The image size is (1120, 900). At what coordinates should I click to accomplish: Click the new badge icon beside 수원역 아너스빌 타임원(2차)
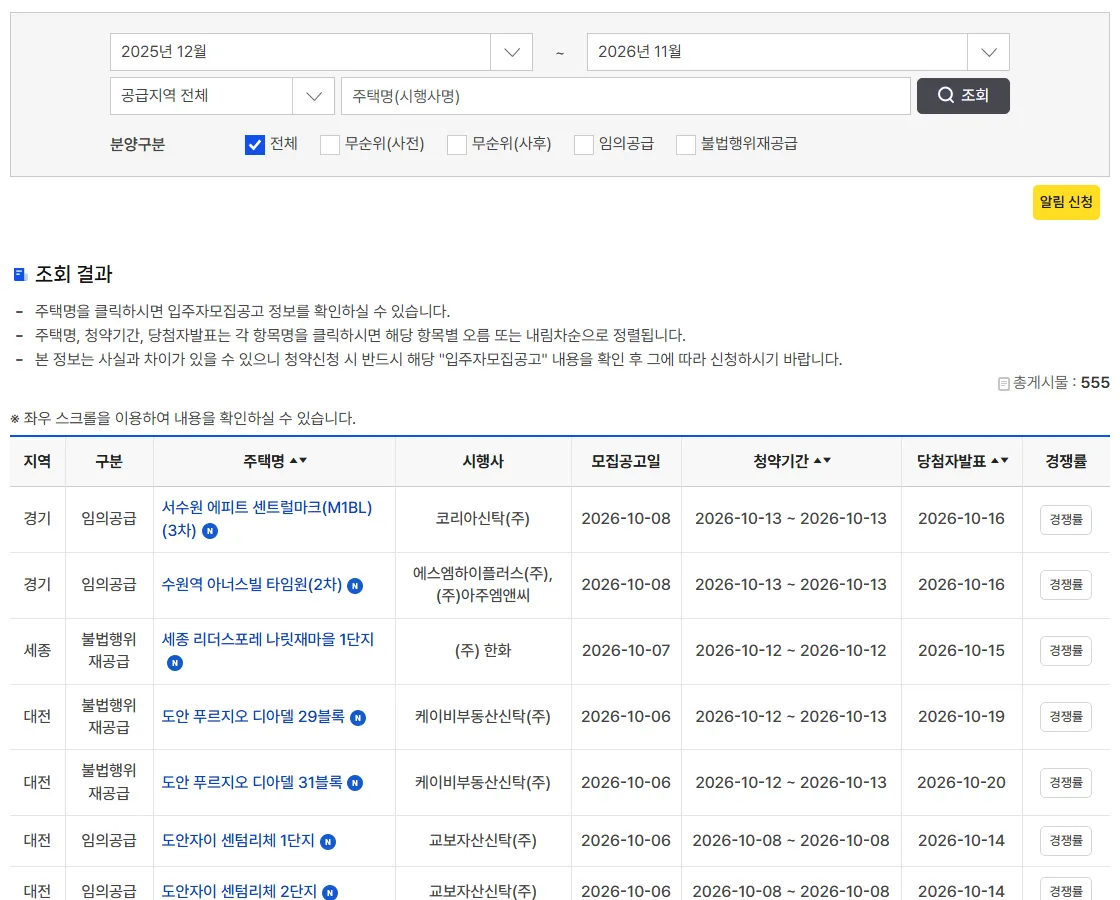point(355,586)
